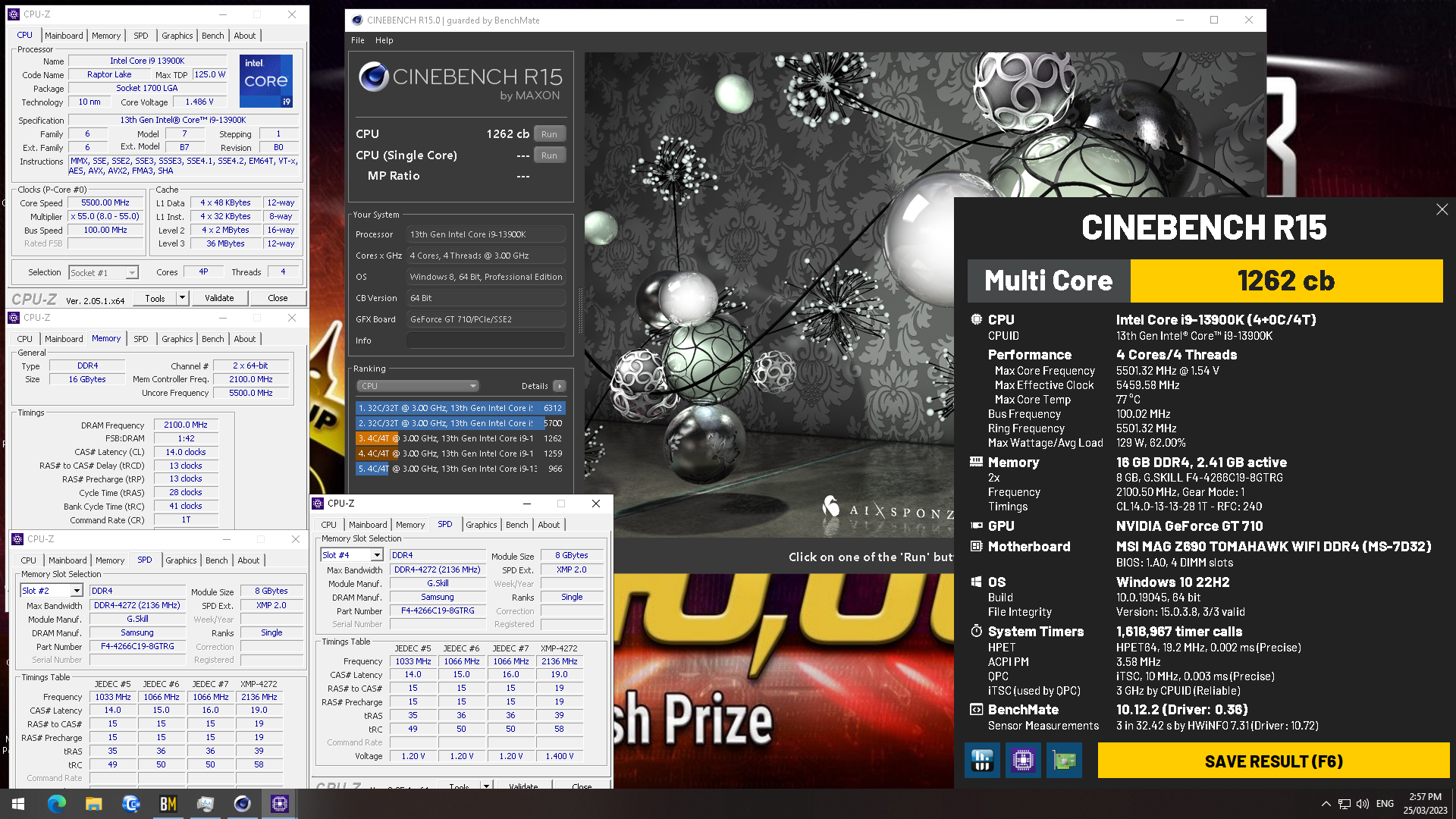Open the performance monitor taskbar icon
The height and width of the screenshot is (819, 1456).
click(206, 804)
